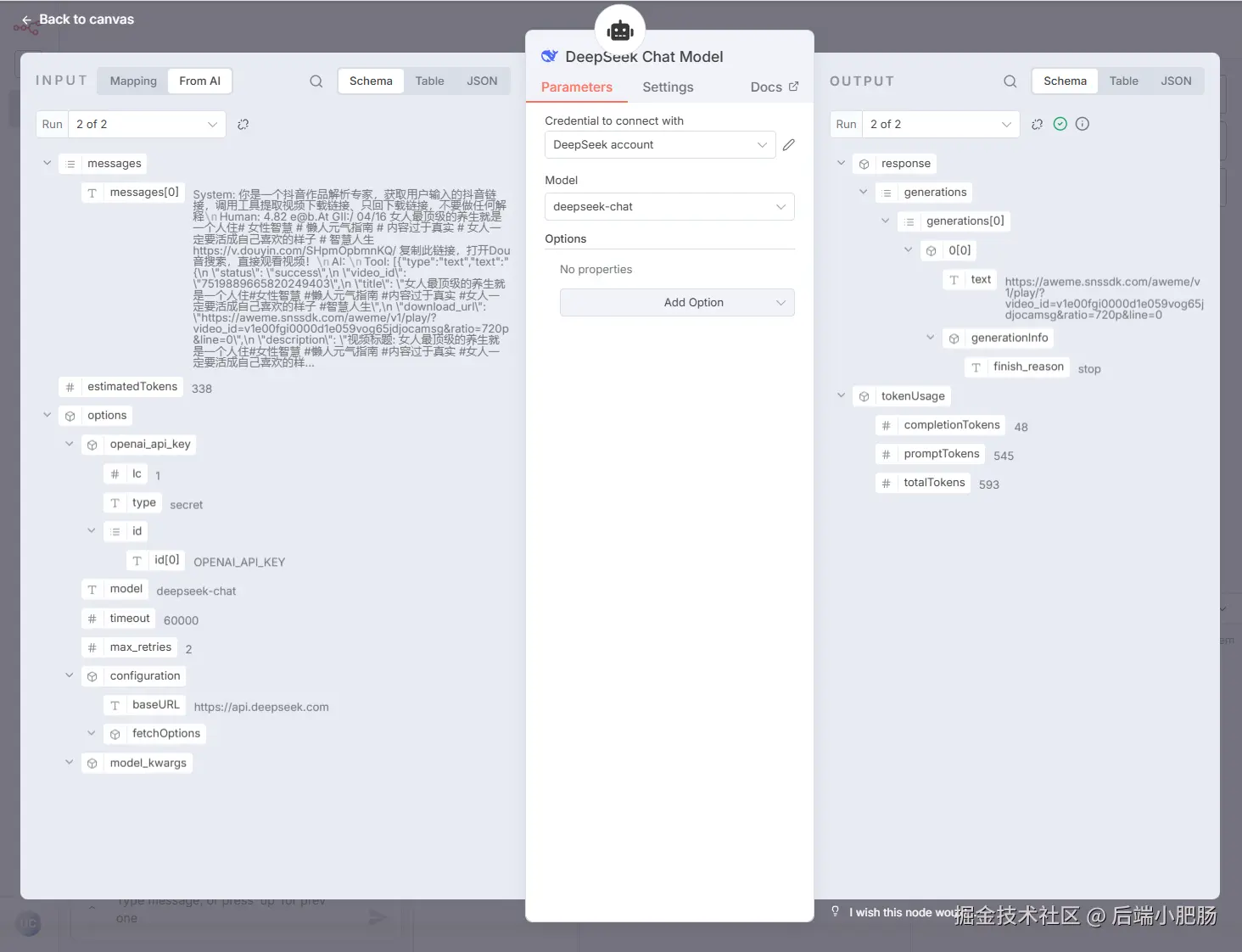
Task: Click the estimatedTokens number icon
Action: [70, 387]
